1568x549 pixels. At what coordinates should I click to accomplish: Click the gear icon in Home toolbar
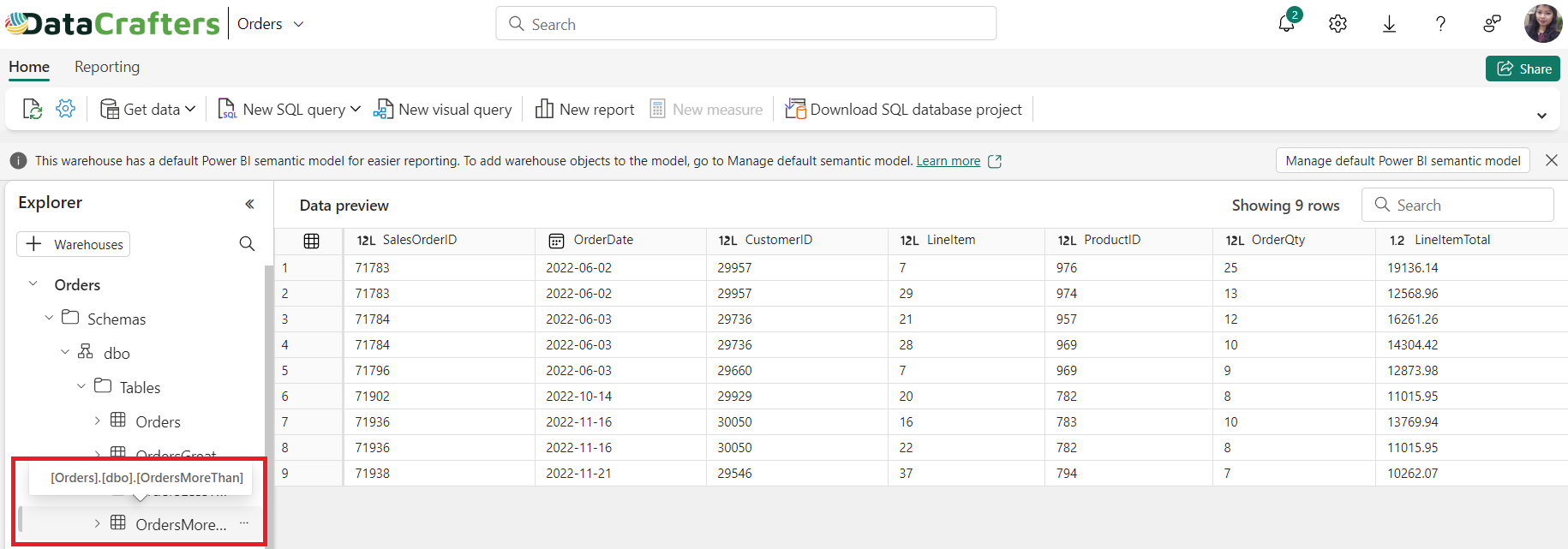[x=65, y=109]
